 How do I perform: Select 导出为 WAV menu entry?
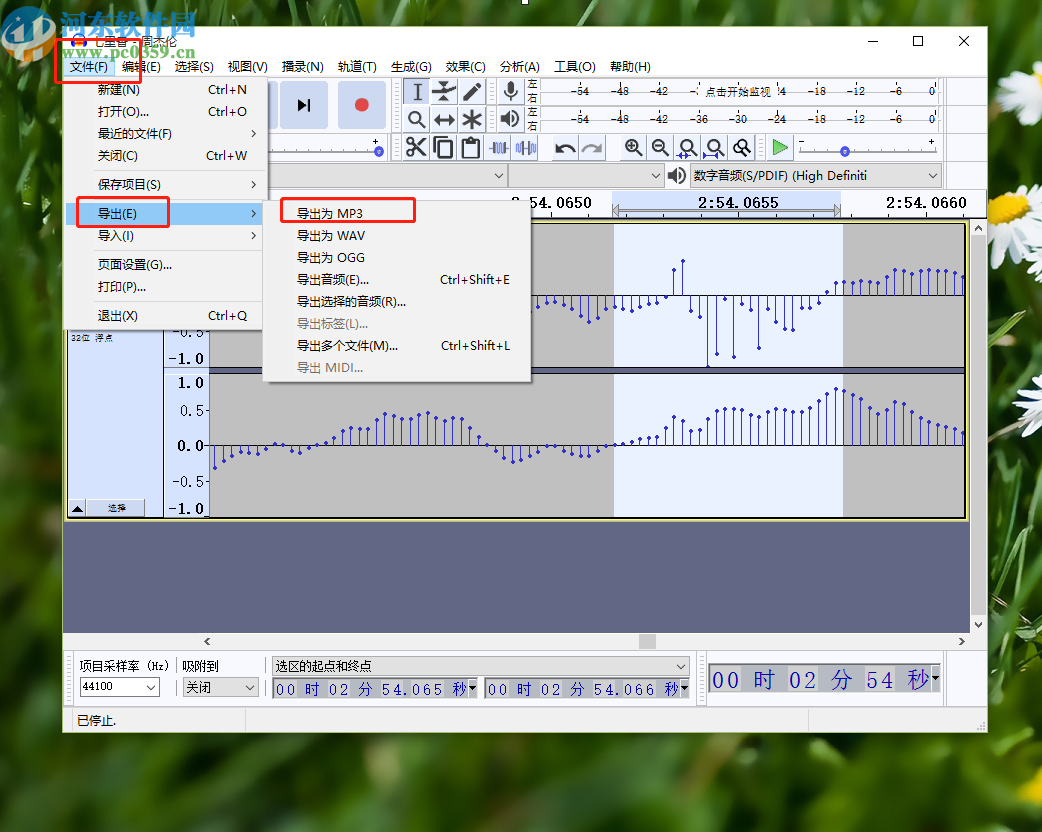pyautogui.click(x=331, y=236)
